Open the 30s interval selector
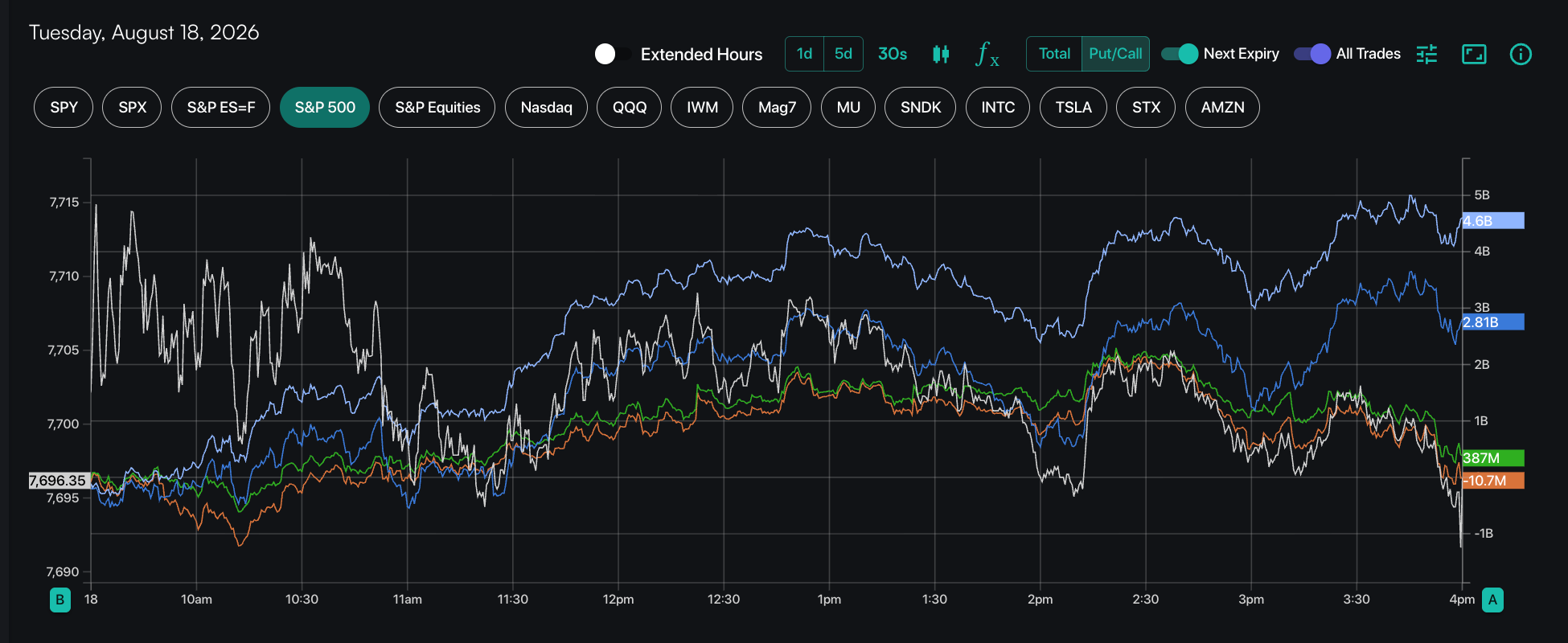Screen dimensions: 1568x643 tap(893, 54)
